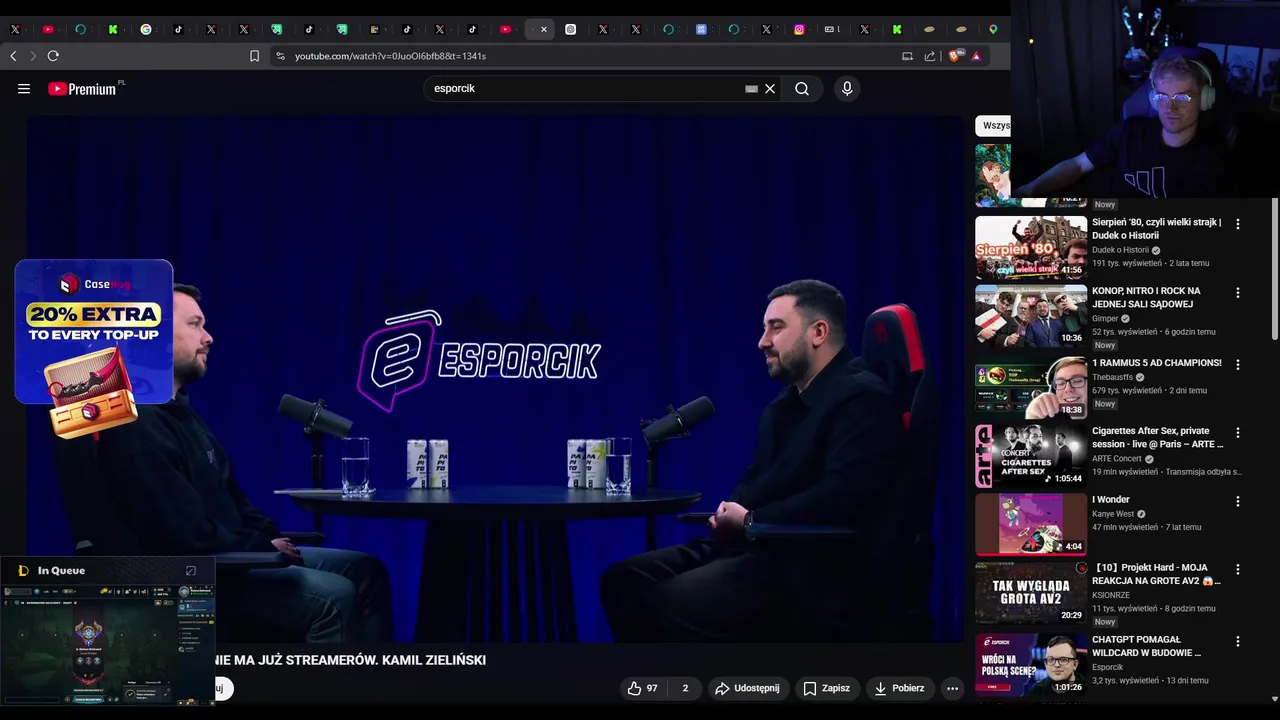Open the YouTube hamburger guide menu
Viewport: 1280px width, 720px height.
(24, 89)
